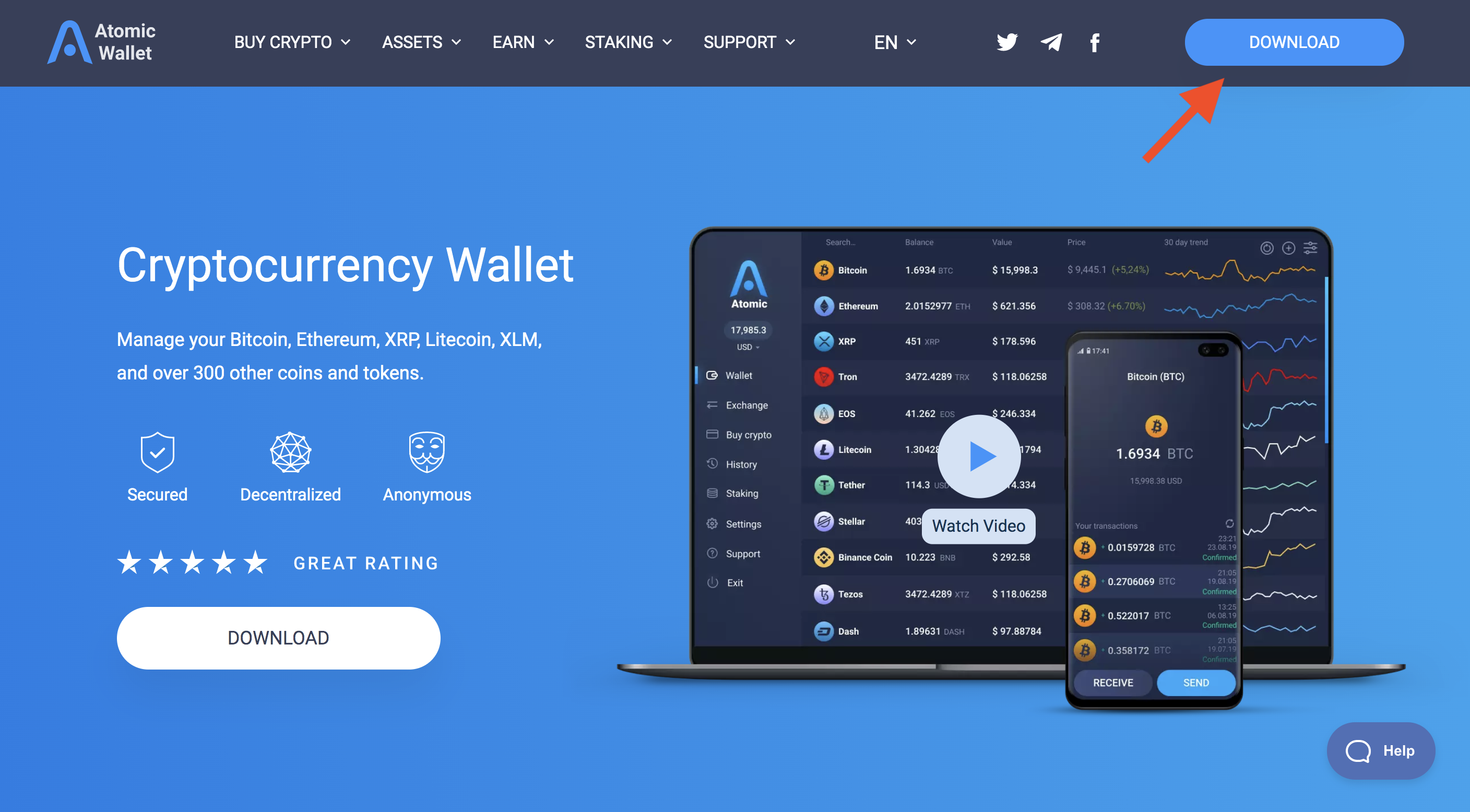
Task: Click the hero DOWNLOAD button
Action: [x=278, y=637]
